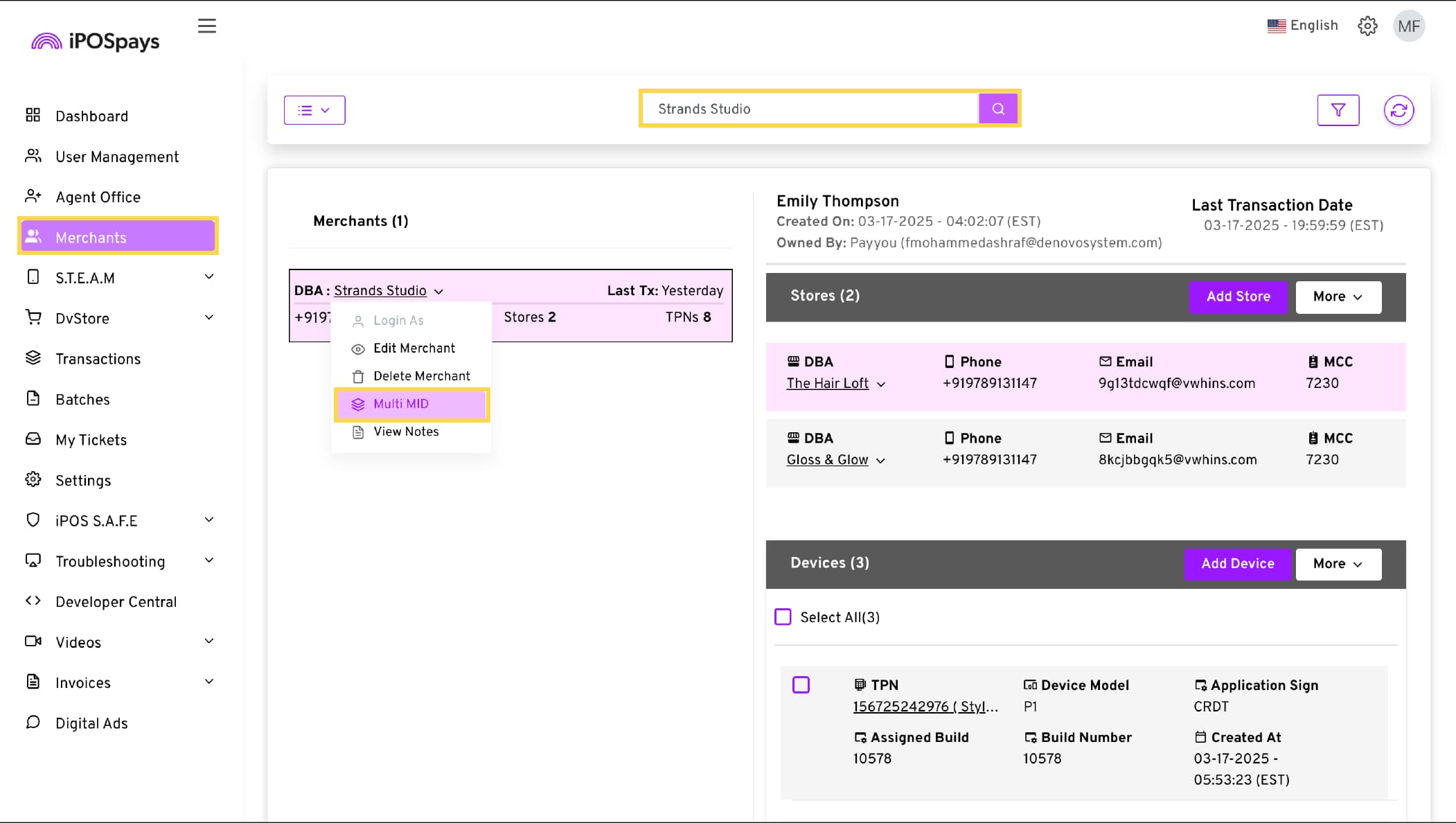The width and height of the screenshot is (1456, 823).
Task: Click the circular refresh icon
Action: click(x=1398, y=110)
